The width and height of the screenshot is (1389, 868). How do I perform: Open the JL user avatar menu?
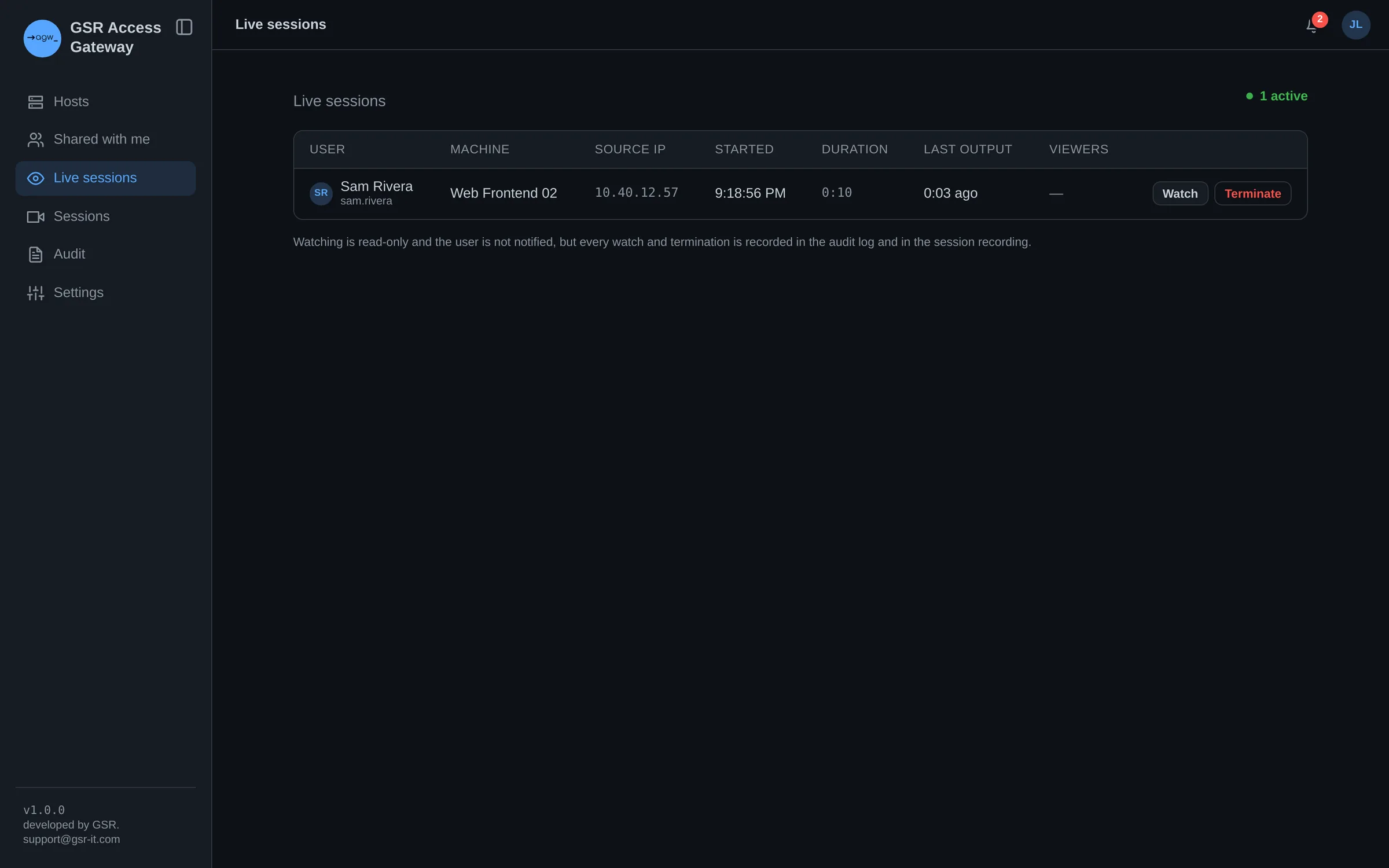tap(1355, 25)
